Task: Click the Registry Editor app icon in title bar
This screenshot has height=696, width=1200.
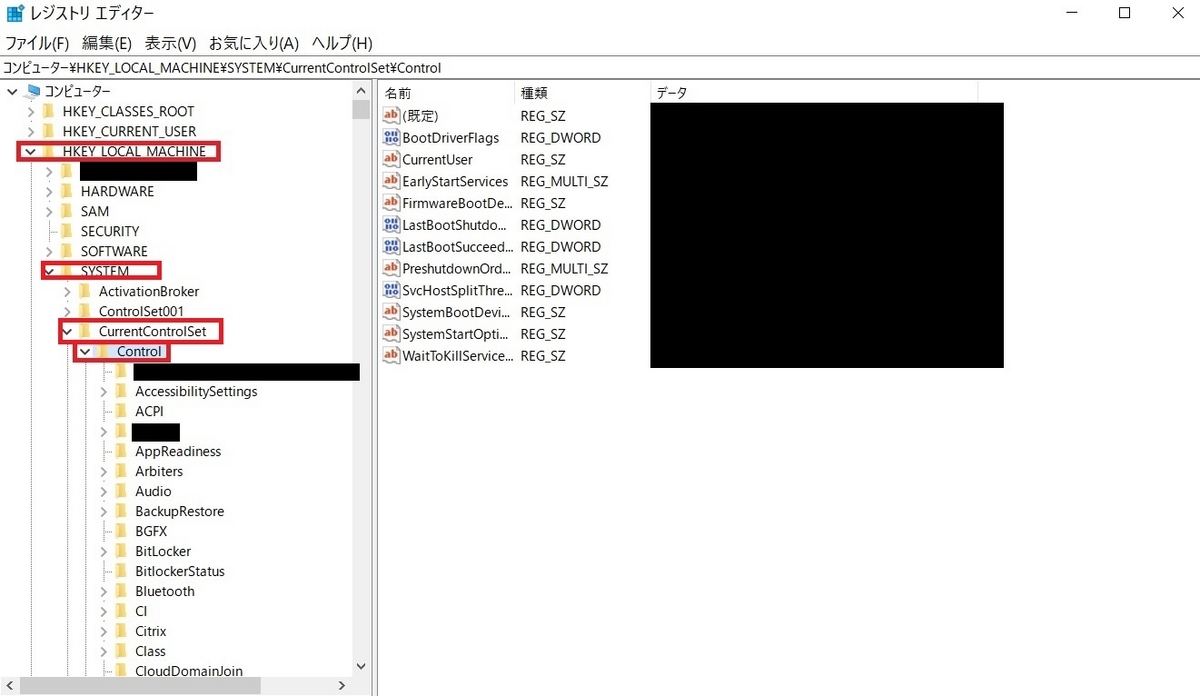Action: (x=15, y=14)
